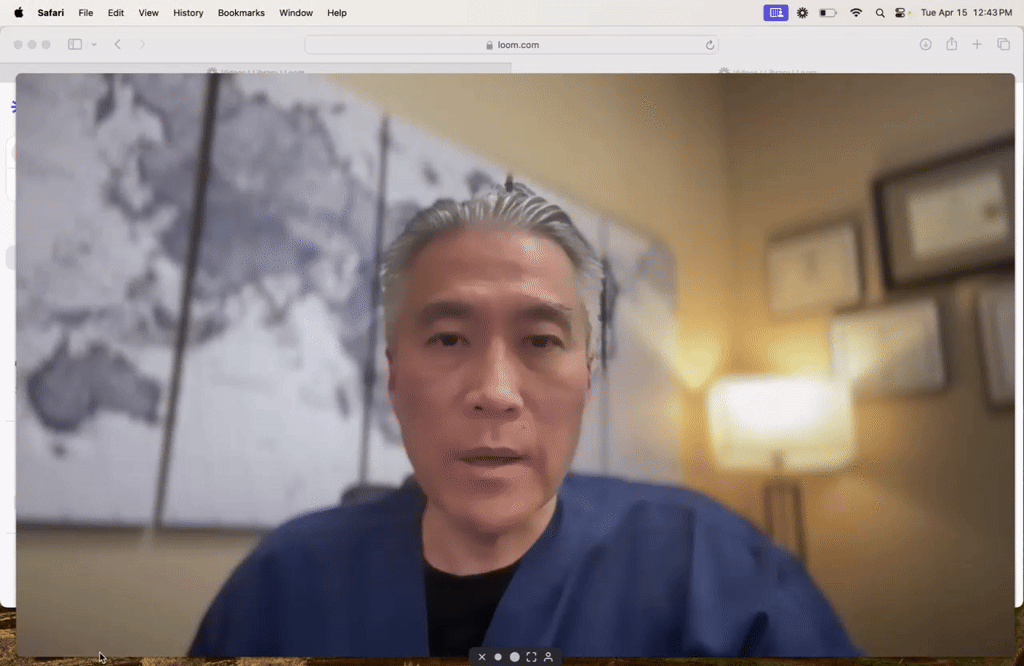Open the Bookmarks menu
The height and width of the screenshot is (666, 1024).
pos(241,12)
